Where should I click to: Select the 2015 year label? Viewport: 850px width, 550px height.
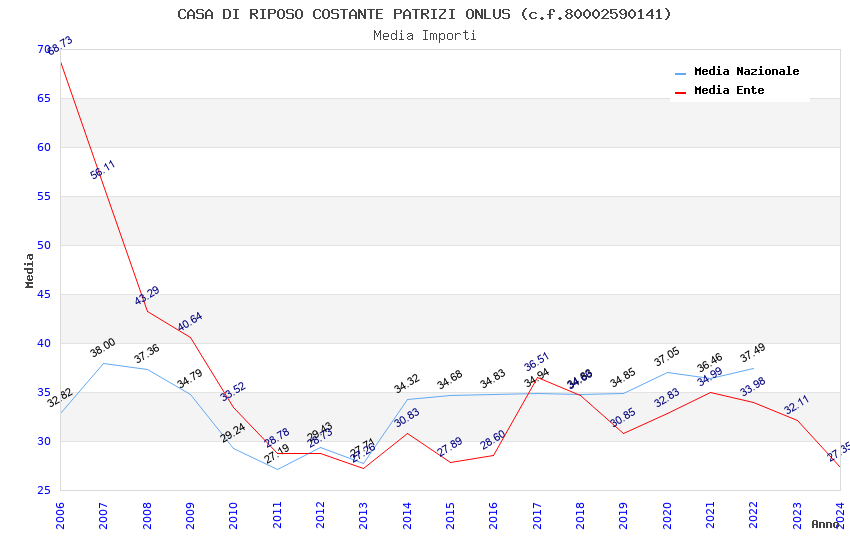pyautogui.click(x=450, y=515)
